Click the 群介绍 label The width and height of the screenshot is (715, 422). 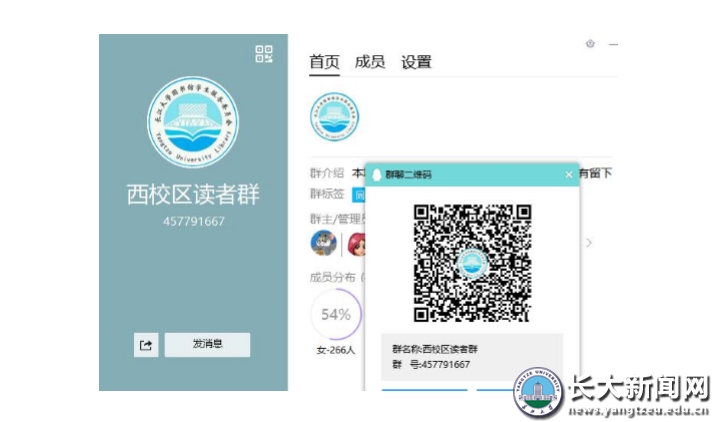pyautogui.click(x=327, y=173)
